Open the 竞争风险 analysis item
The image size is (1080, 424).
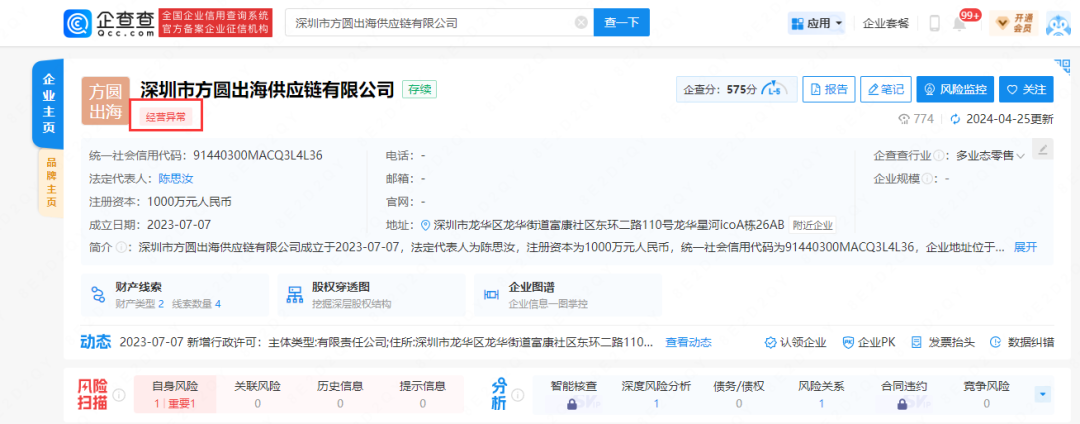[x=986, y=395]
